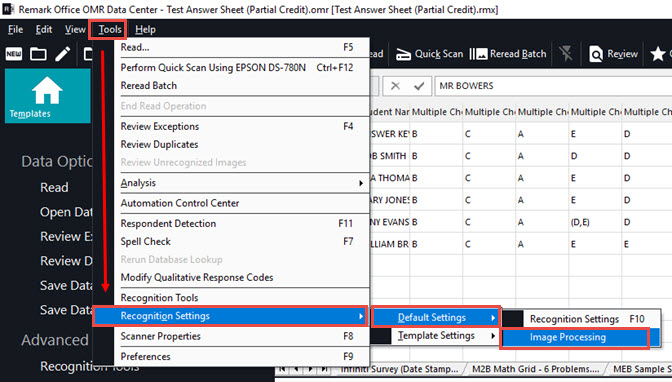Click the BOB SMITH student name cell
The image size is (672, 382).
coord(390,156)
